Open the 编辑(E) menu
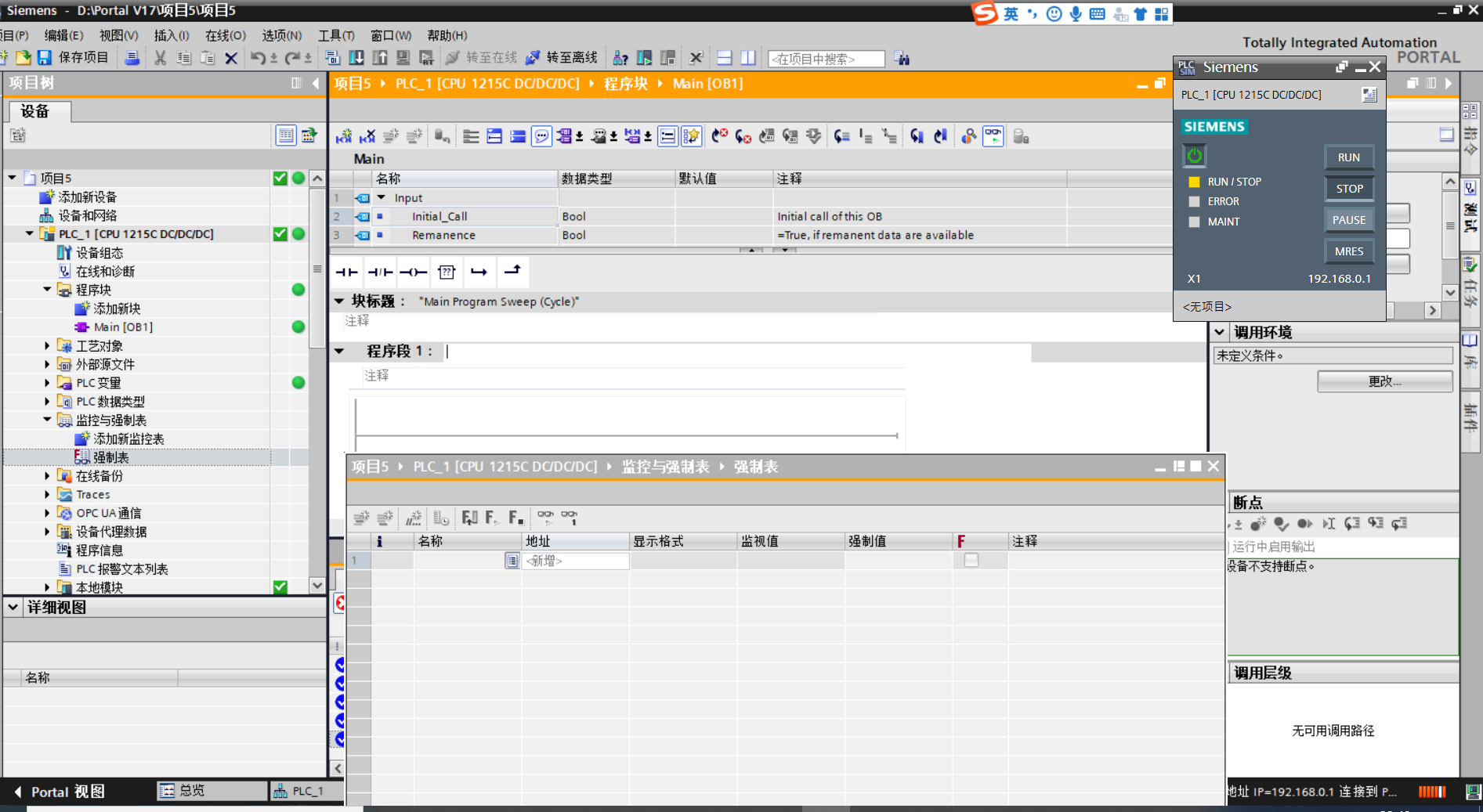 coord(64,35)
